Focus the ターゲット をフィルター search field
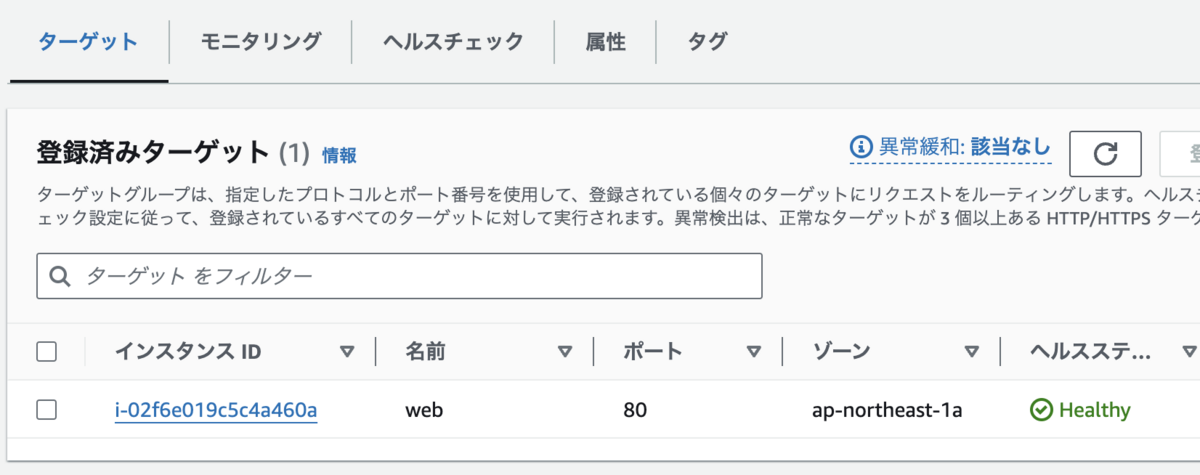1200x475 pixels. [x=399, y=276]
